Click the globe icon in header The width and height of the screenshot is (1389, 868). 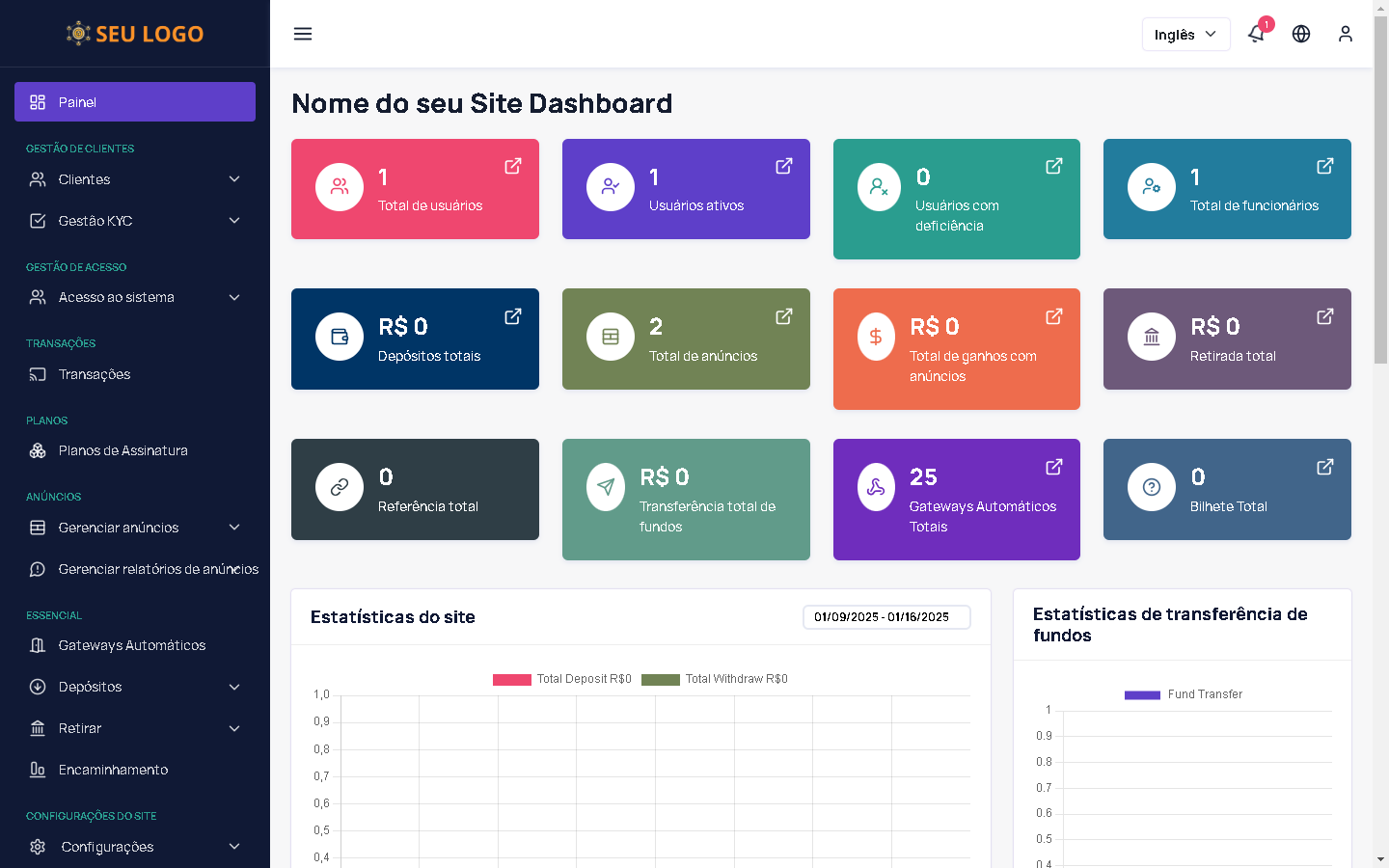coord(1301,34)
